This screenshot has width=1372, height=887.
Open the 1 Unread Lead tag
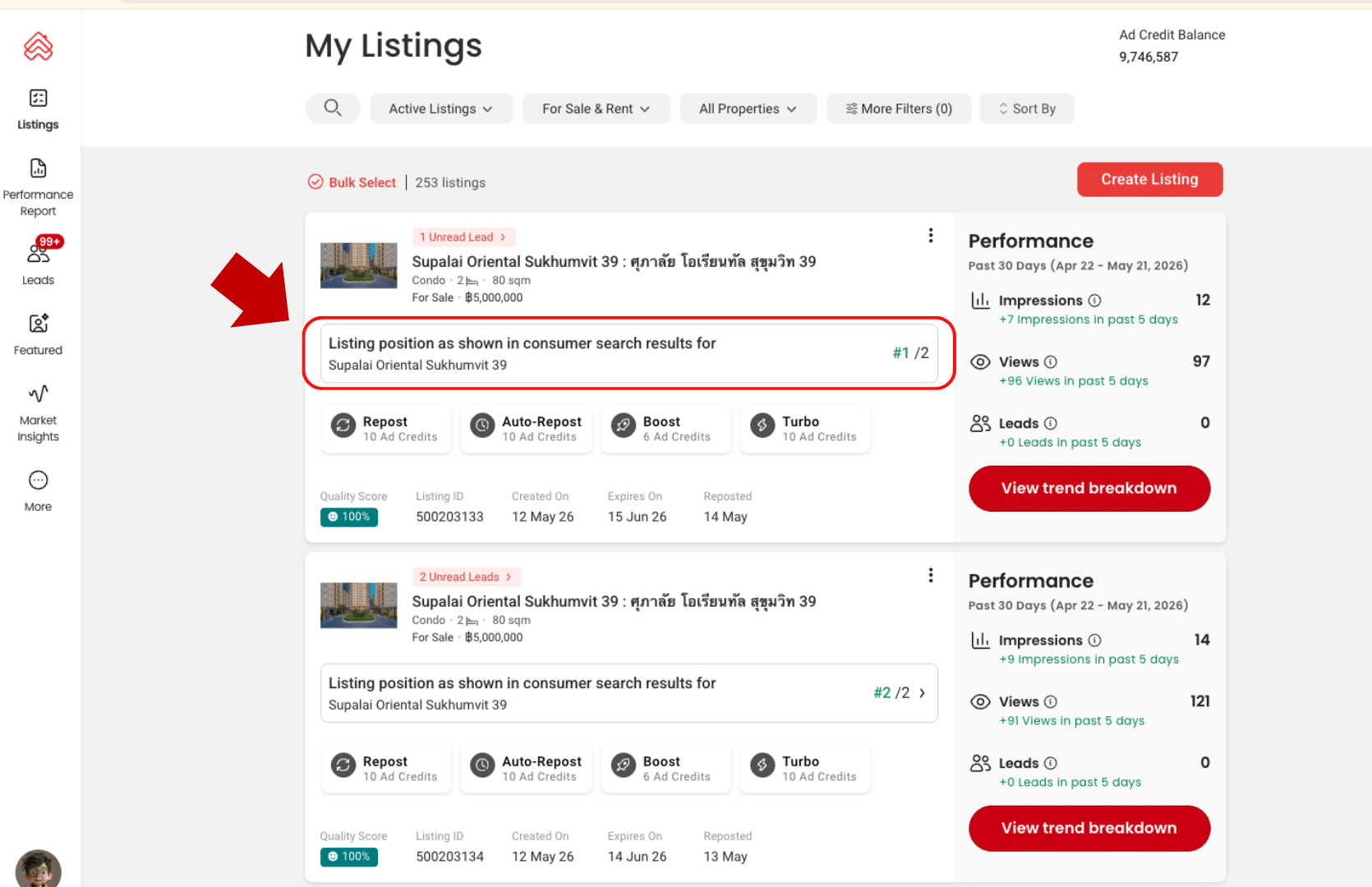(463, 237)
